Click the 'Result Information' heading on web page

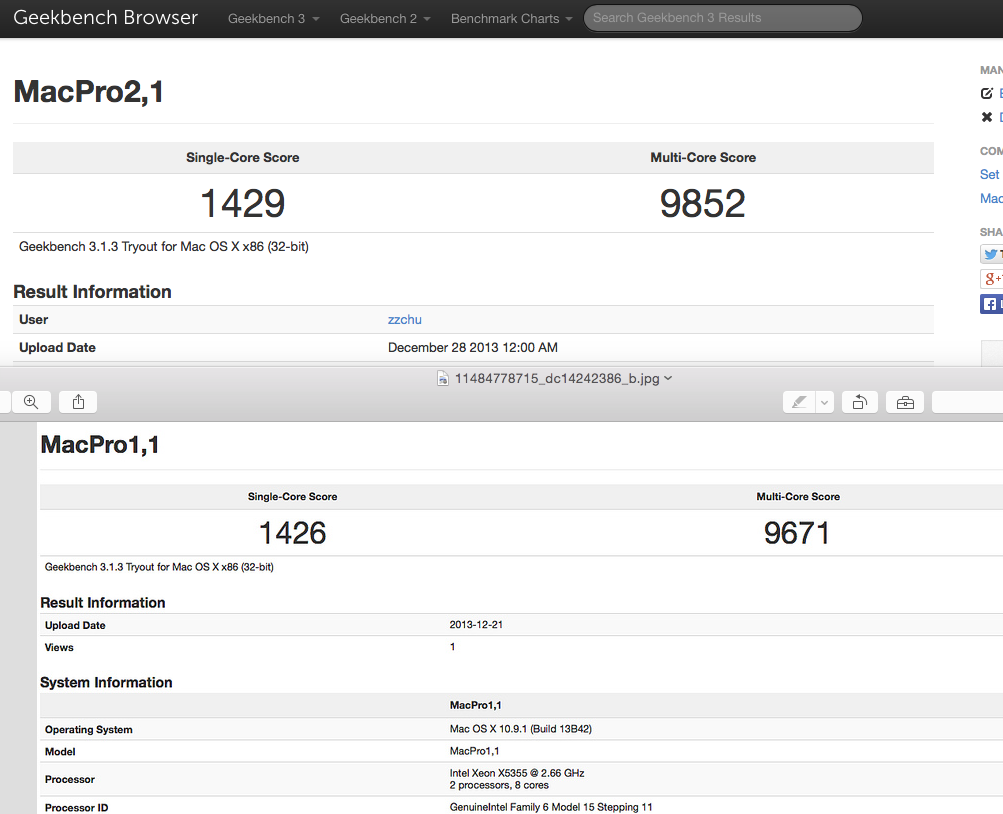(92, 292)
